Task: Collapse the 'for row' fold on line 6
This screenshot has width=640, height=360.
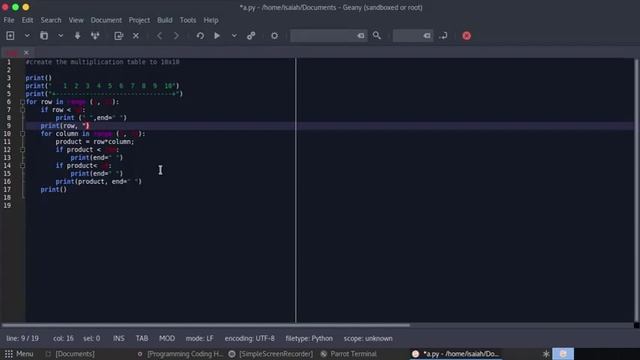Action: pyautogui.click(x=22, y=102)
